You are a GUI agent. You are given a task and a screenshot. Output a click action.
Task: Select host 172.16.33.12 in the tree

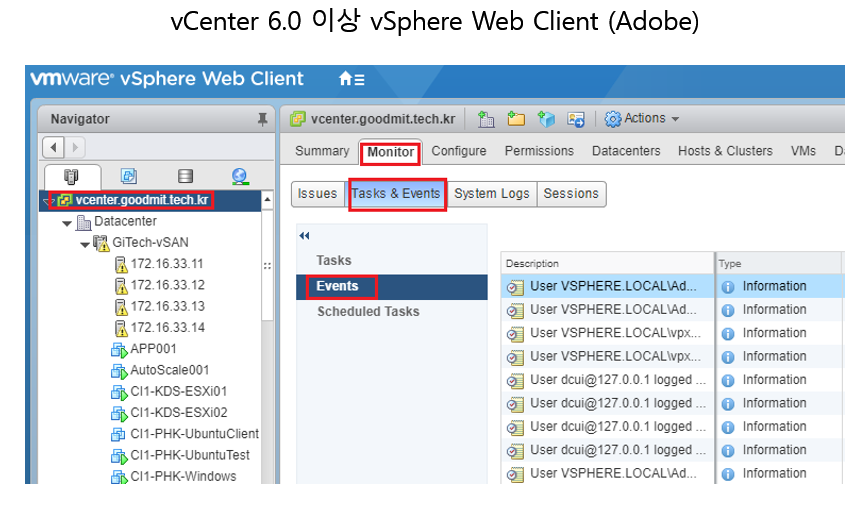pos(167,285)
